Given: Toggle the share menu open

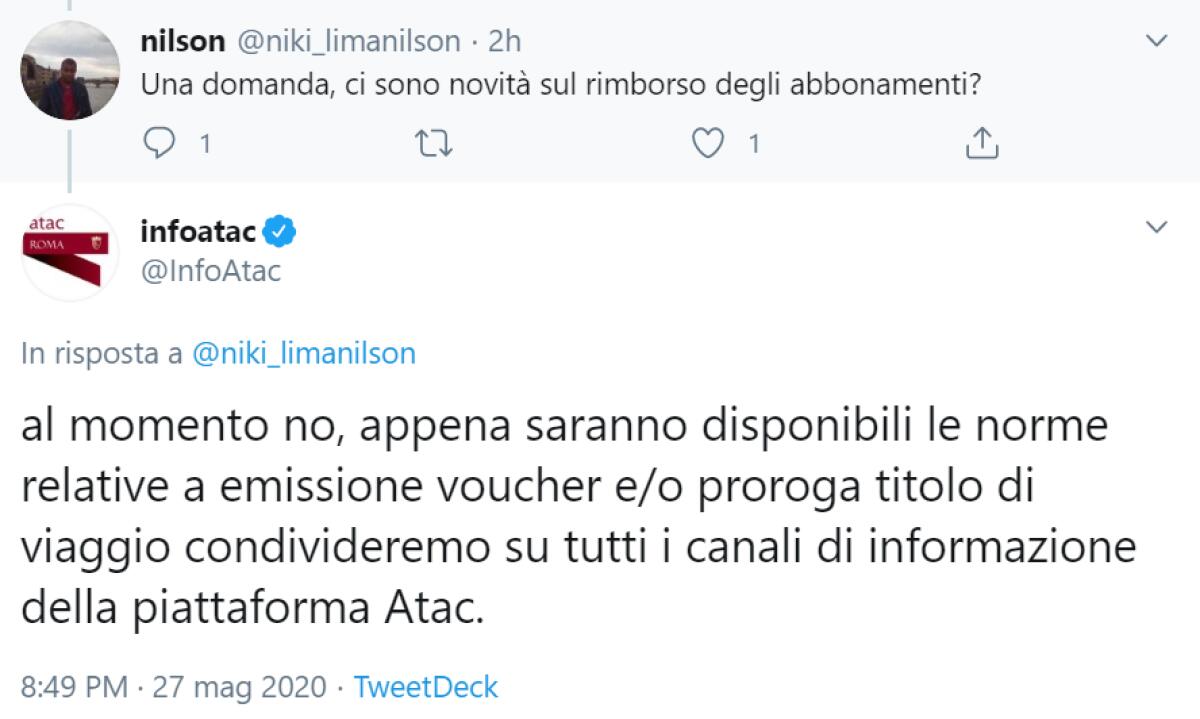Looking at the screenshot, I should (984, 144).
